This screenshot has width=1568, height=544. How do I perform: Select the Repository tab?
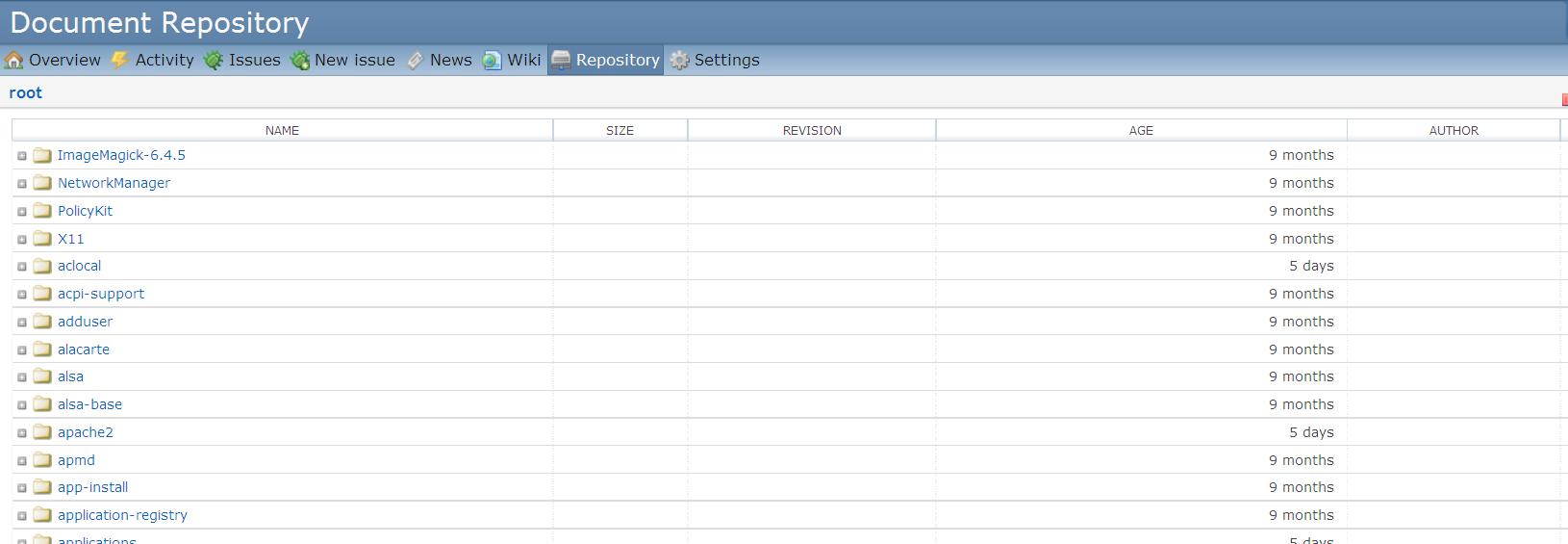point(606,60)
